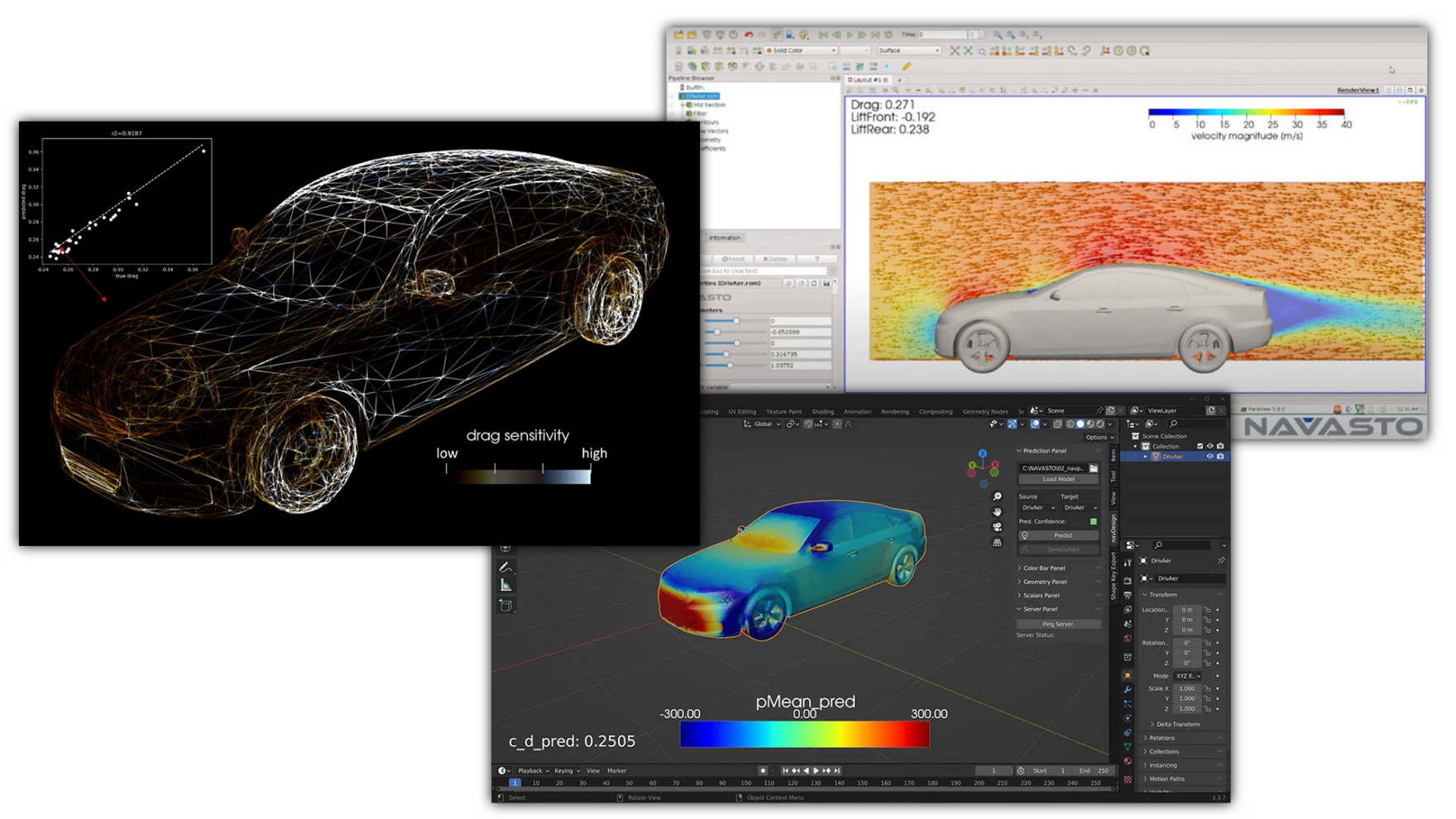Click Blender viewport zoom magnifier icon
The image size is (1456, 819).
997,496
